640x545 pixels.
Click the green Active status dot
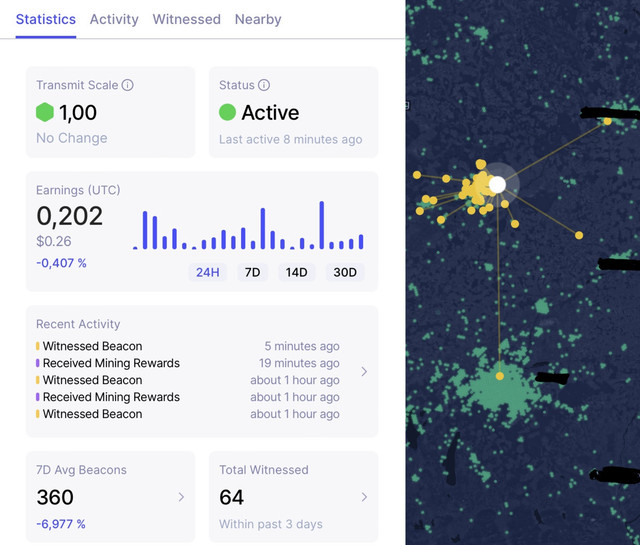[227, 112]
